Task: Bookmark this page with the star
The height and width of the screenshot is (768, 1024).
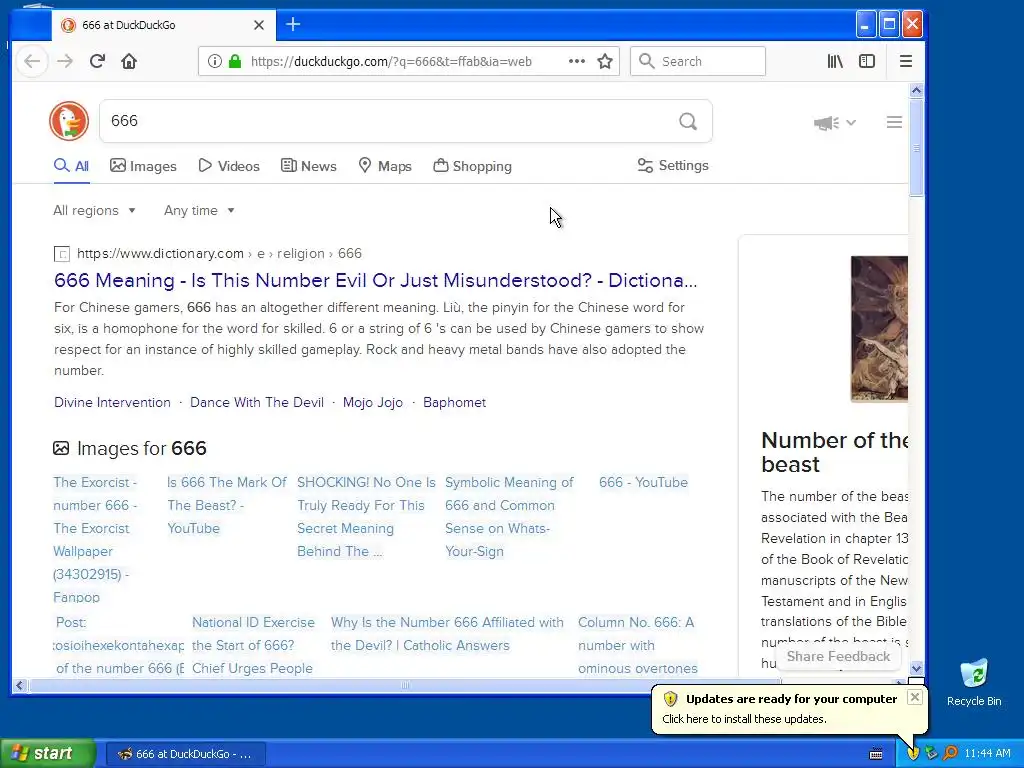Action: [x=605, y=61]
